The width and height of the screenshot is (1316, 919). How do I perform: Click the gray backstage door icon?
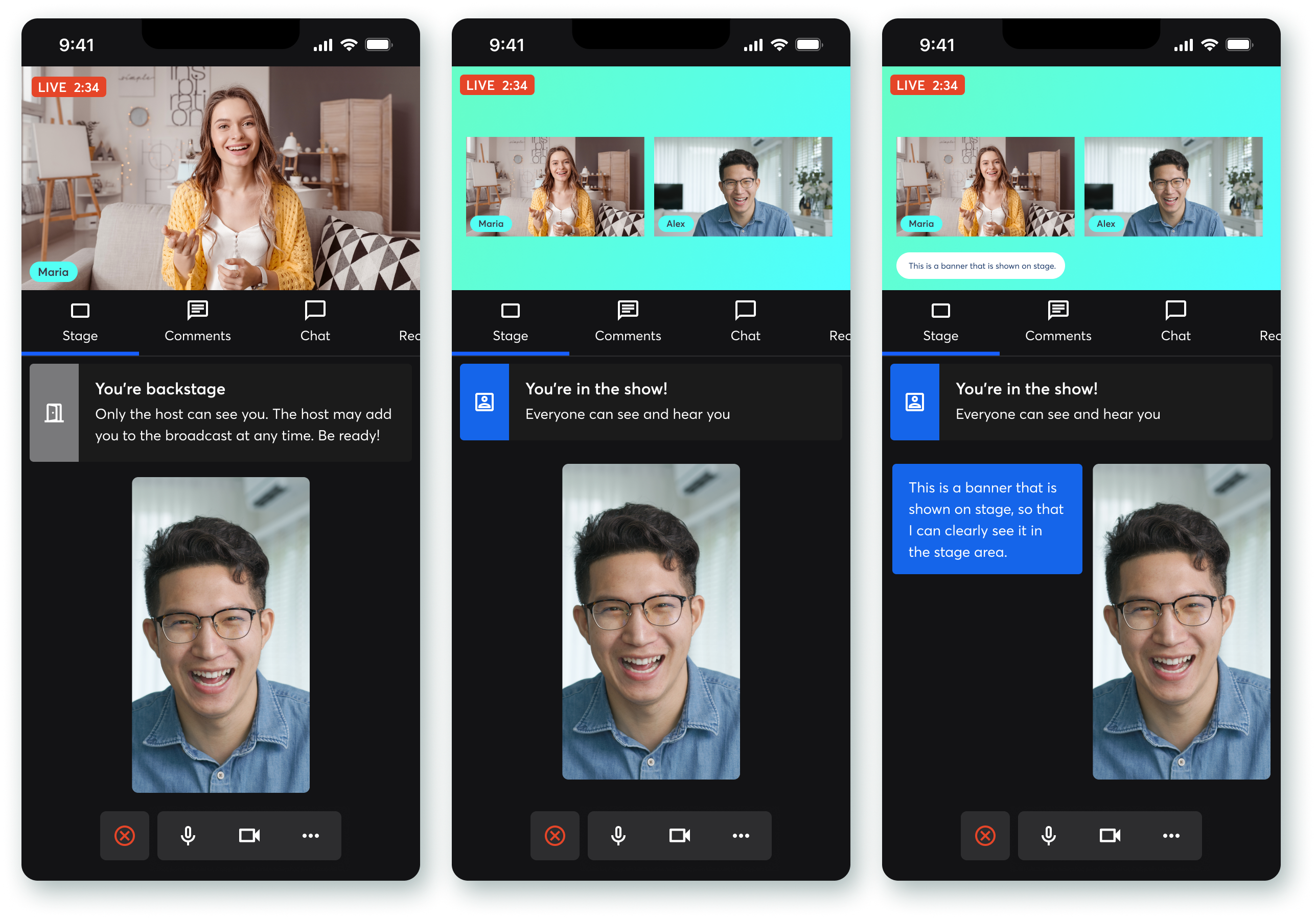coord(54,413)
